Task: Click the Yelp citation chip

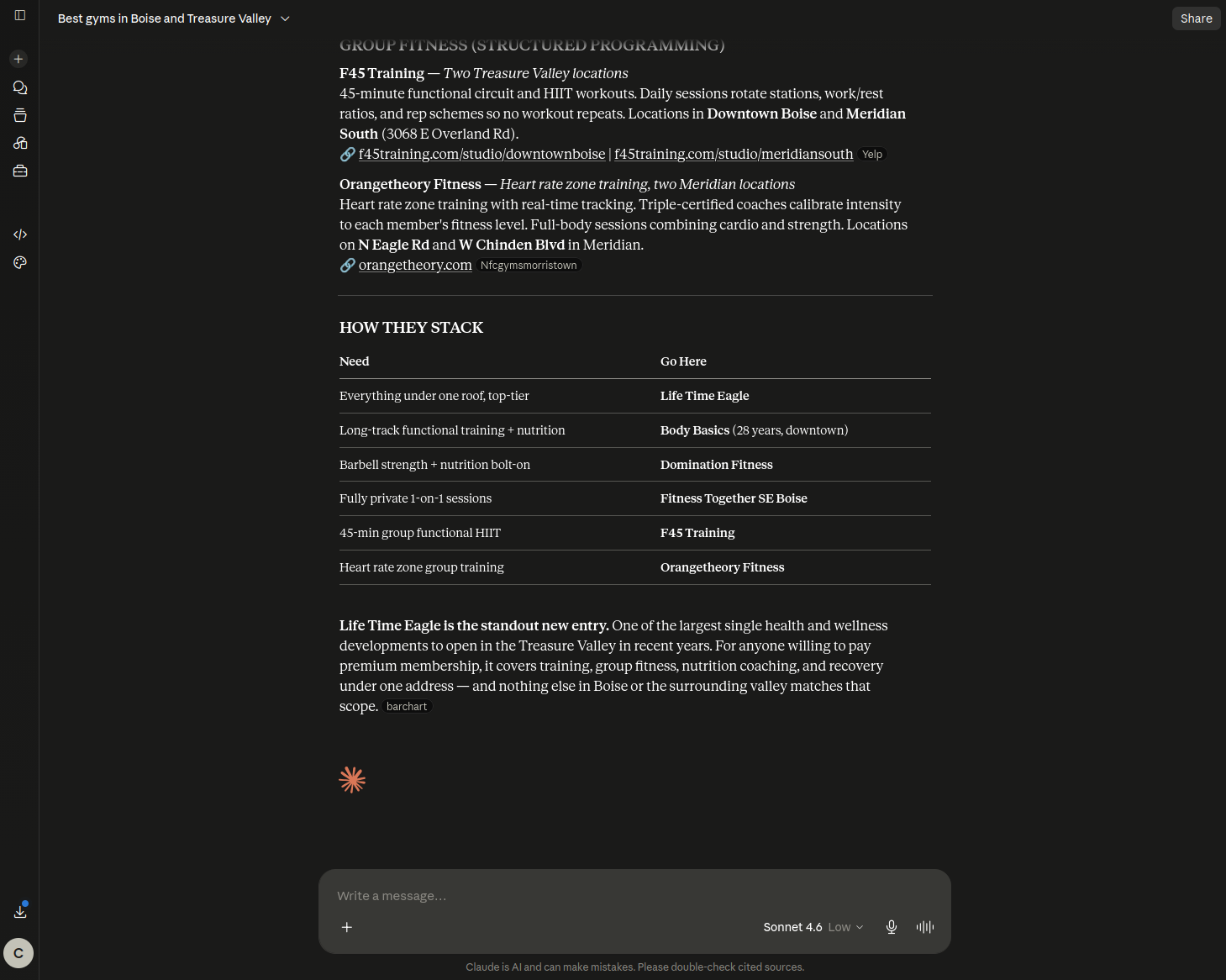Action: (872, 155)
